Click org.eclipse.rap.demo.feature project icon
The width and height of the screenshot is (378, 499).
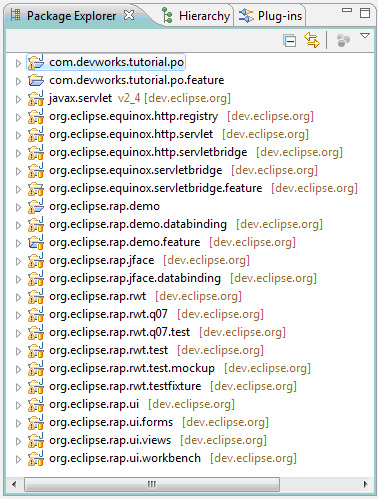[36, 242]
